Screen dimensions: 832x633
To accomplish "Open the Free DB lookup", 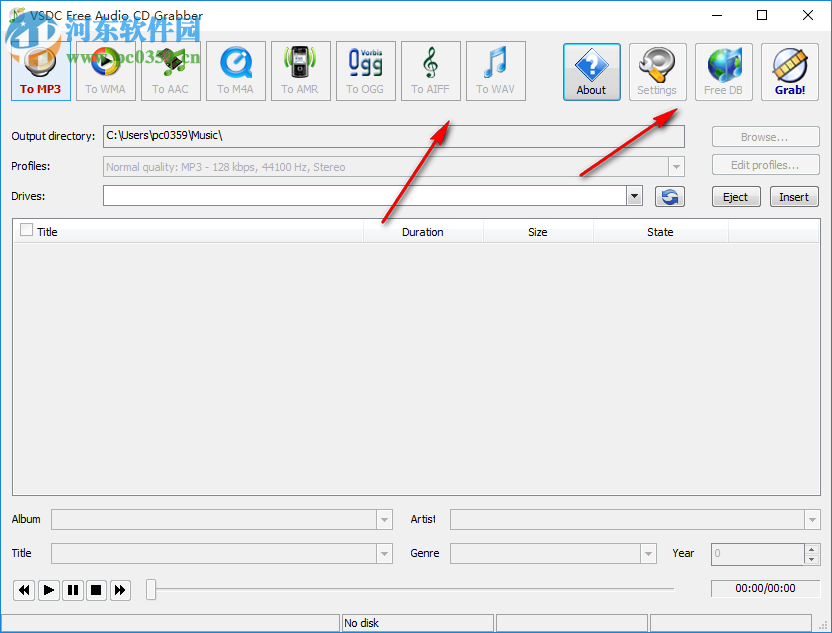I will [x=723, y=70].
